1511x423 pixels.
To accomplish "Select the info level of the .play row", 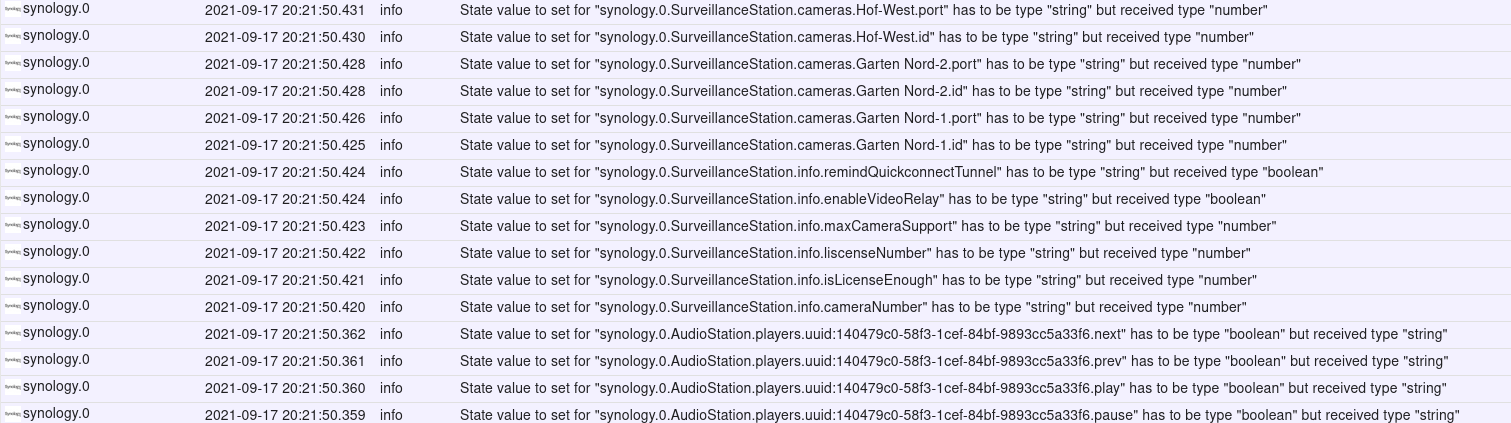I will (x=391, y=388).
